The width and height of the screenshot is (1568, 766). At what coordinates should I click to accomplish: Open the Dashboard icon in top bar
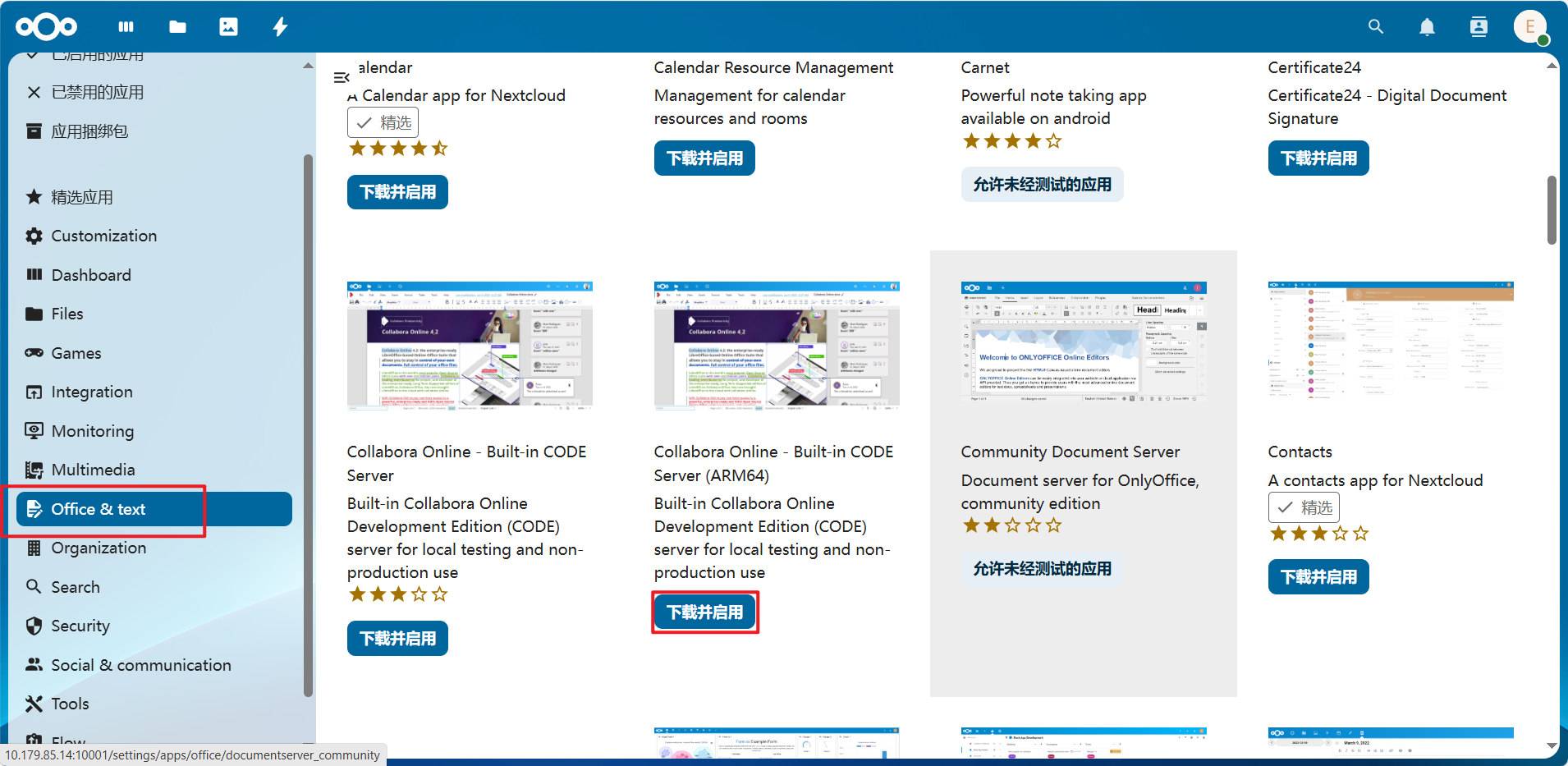pyautogui.click(x=126, y=27)
